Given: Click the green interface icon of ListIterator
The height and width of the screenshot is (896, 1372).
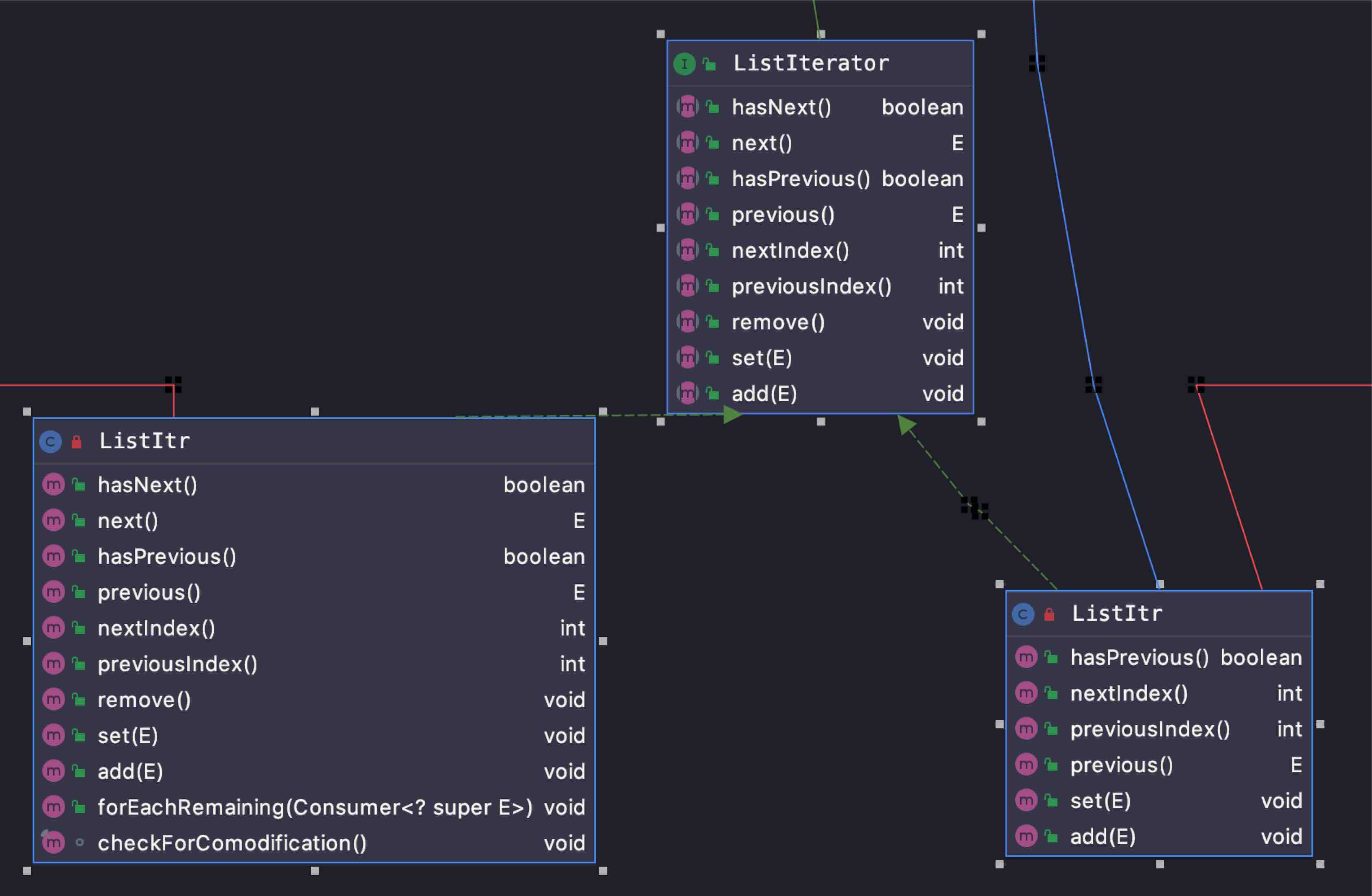Looking at the screenshot, I should coord(684,64).
